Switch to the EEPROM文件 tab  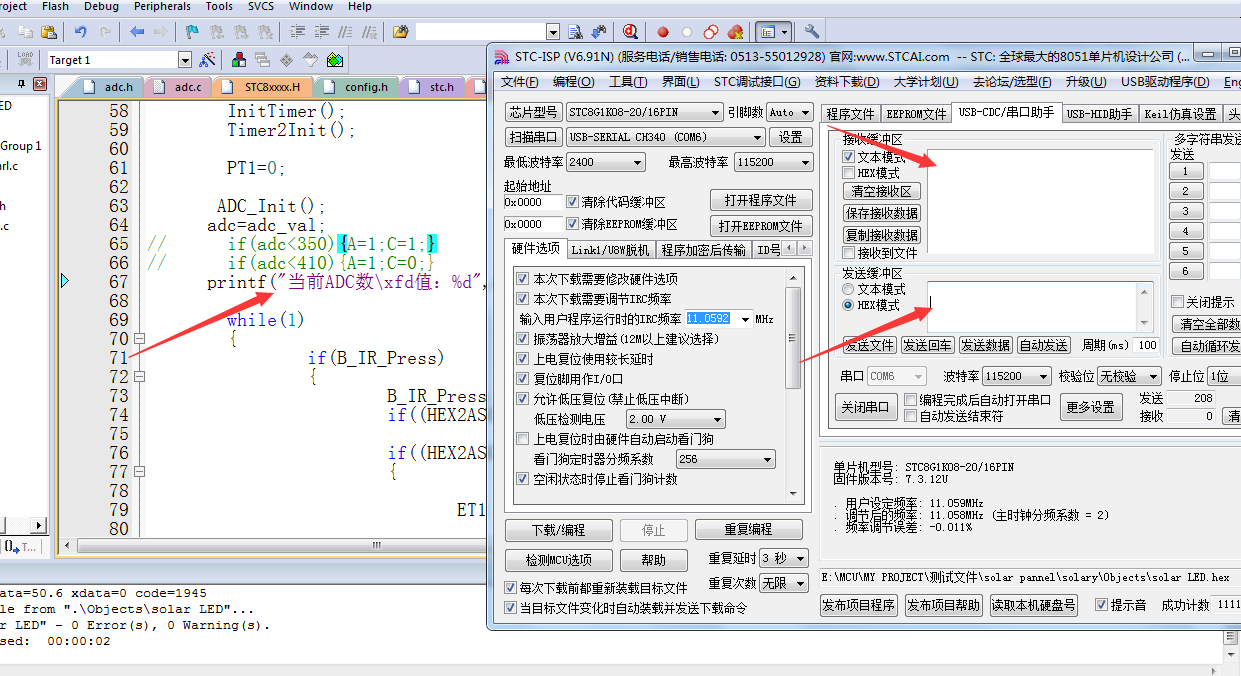(x=915, y=114)
